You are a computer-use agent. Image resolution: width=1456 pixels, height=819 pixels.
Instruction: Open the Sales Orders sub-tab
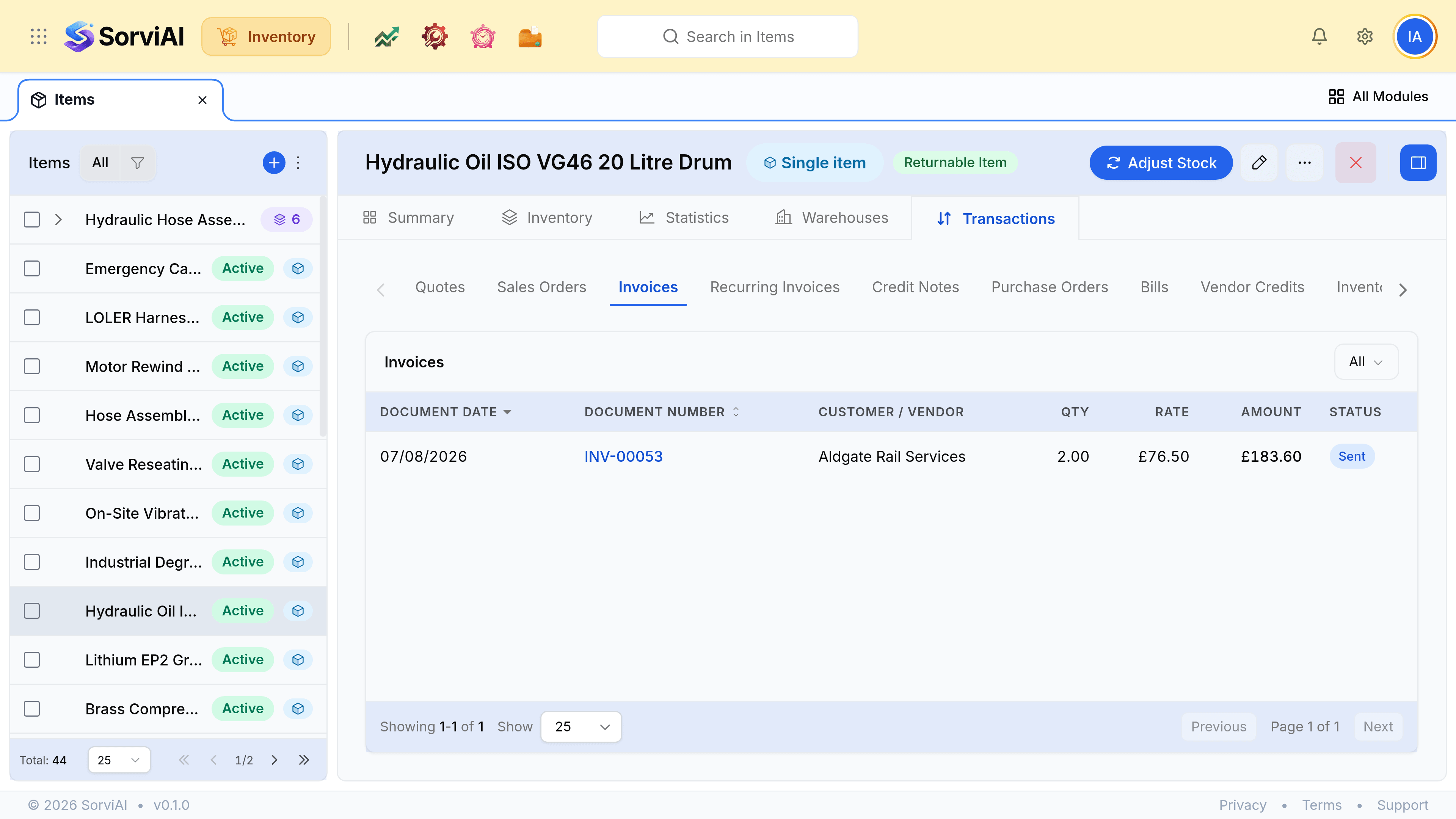coord(541,287)
